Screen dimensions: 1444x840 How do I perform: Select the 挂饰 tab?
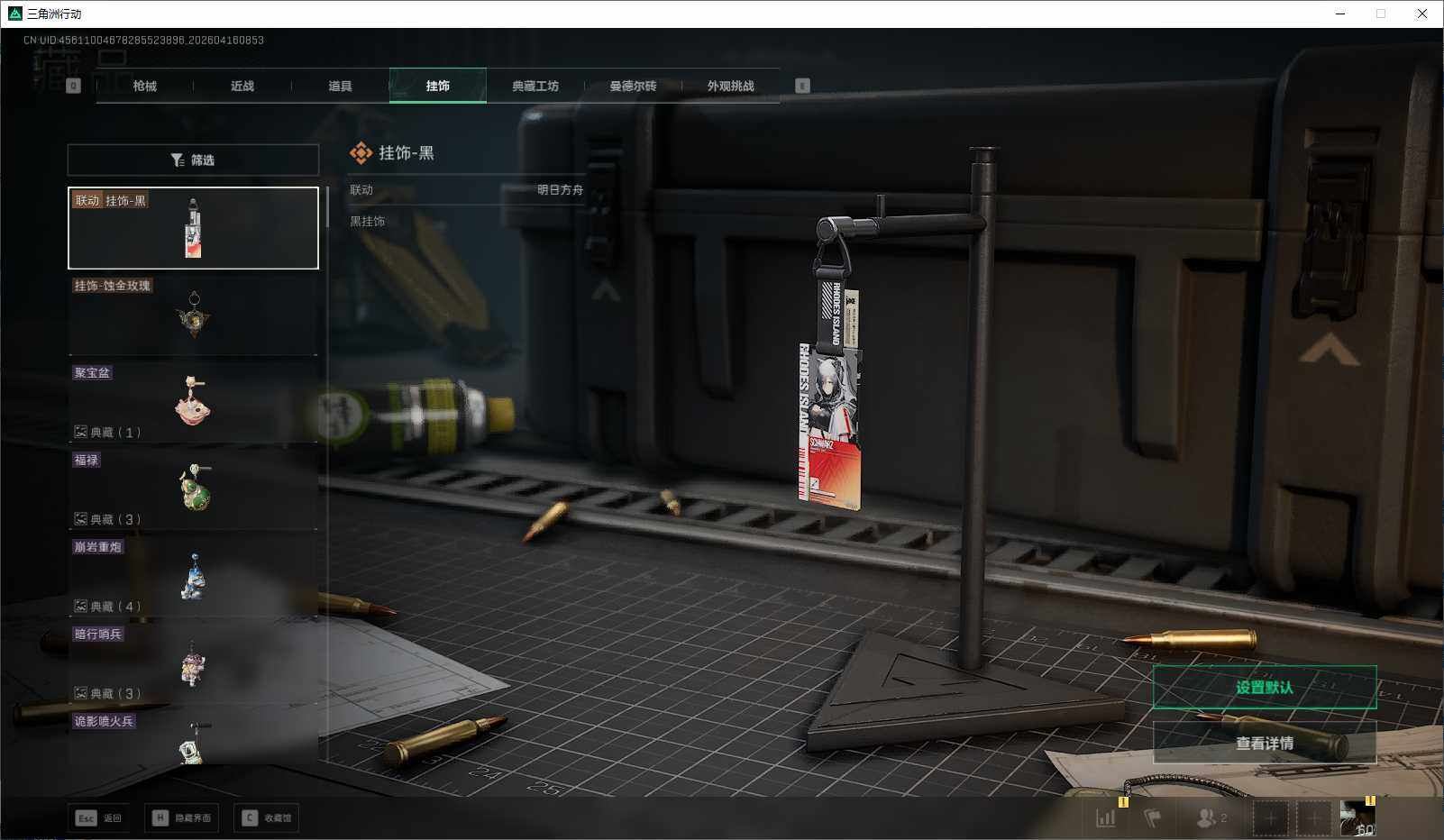438,86
